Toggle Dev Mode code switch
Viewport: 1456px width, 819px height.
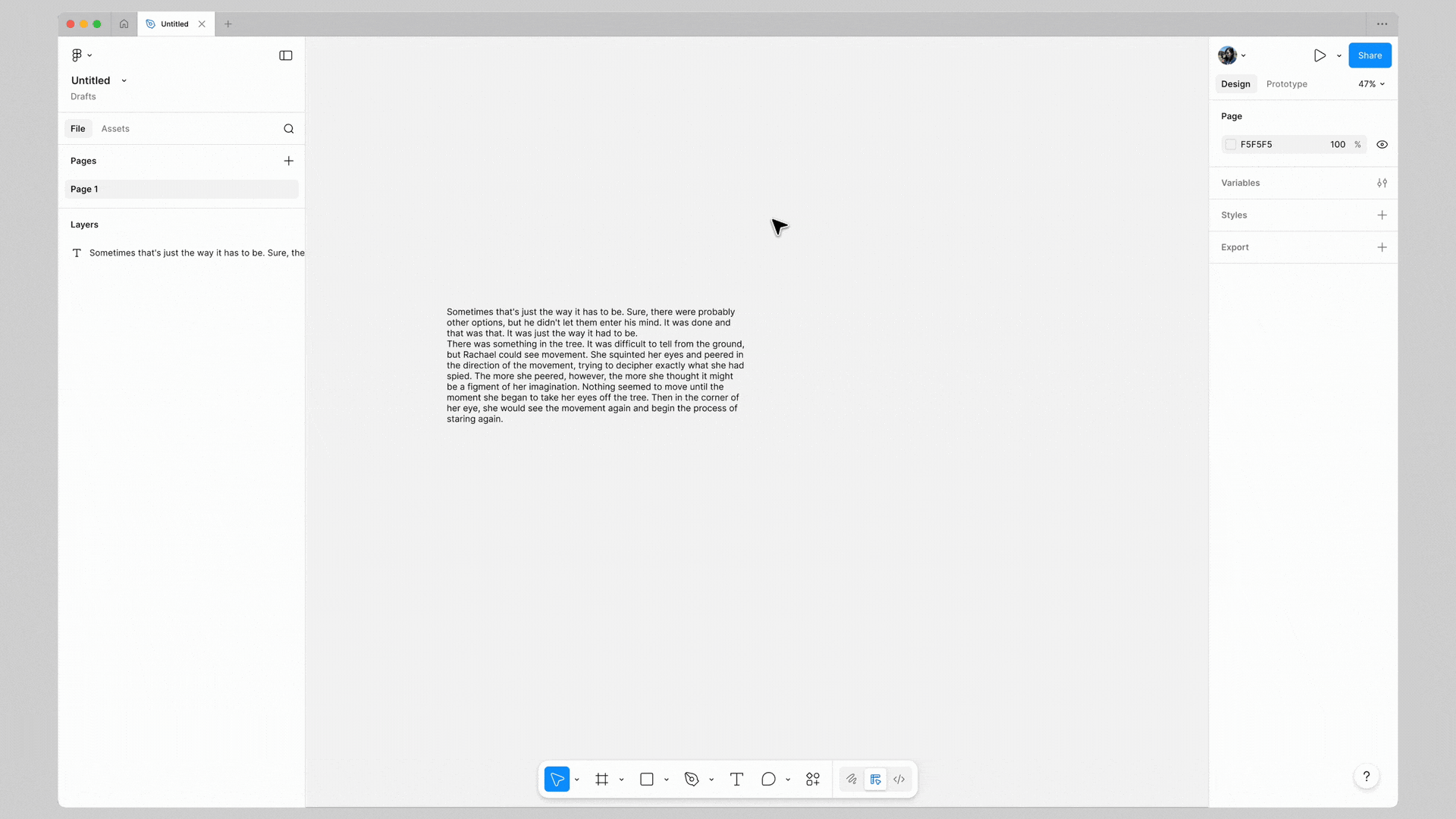tap(899, 779)
